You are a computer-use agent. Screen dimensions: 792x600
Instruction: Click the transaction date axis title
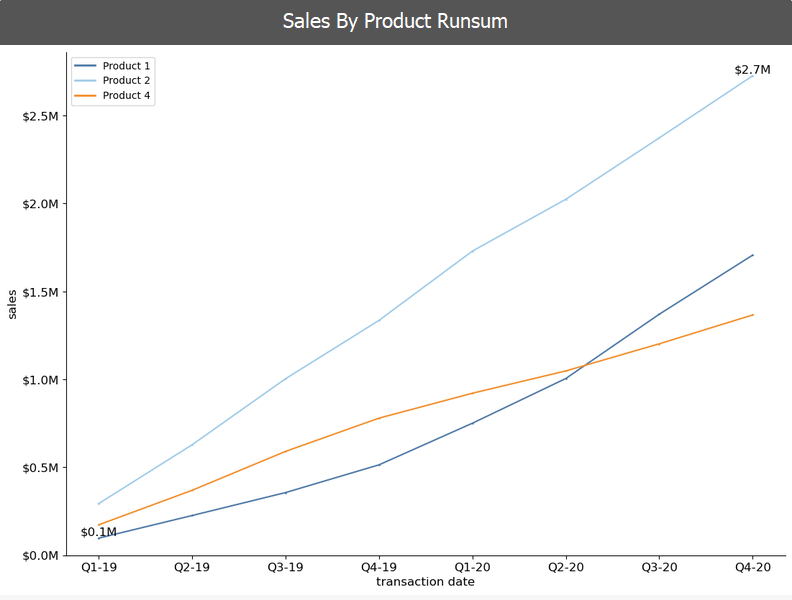[x=425, y=582]
